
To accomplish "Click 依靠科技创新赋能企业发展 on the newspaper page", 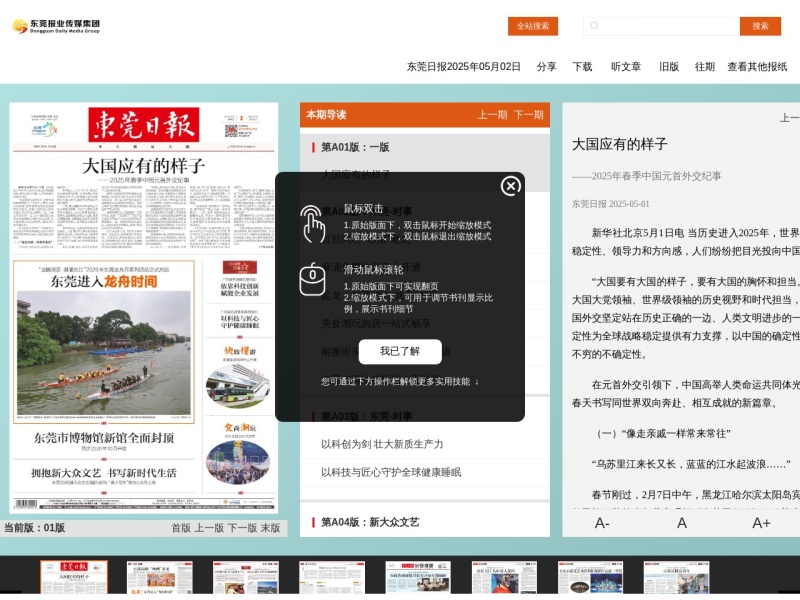I will pyautogui.click(x=240, y=290).
